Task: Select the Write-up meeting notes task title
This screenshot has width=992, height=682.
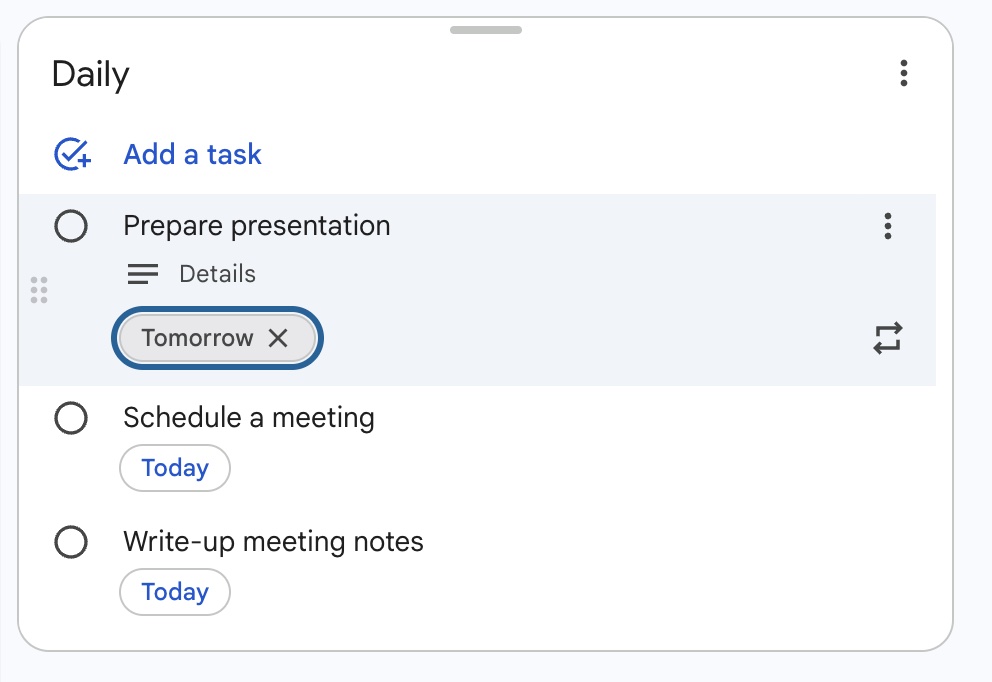Action: (273, 542)
